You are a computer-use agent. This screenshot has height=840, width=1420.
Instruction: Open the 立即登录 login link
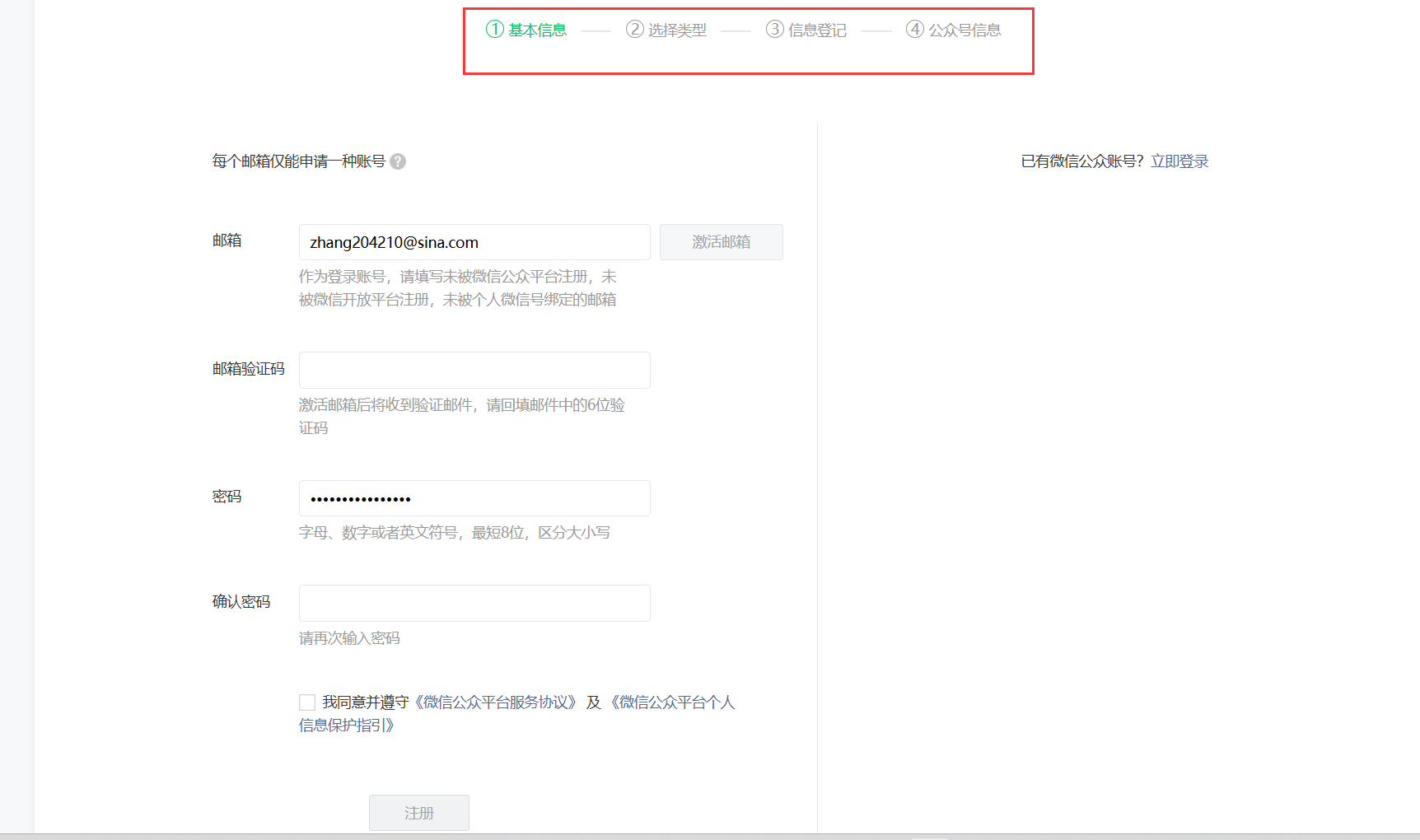(1179, 161)
